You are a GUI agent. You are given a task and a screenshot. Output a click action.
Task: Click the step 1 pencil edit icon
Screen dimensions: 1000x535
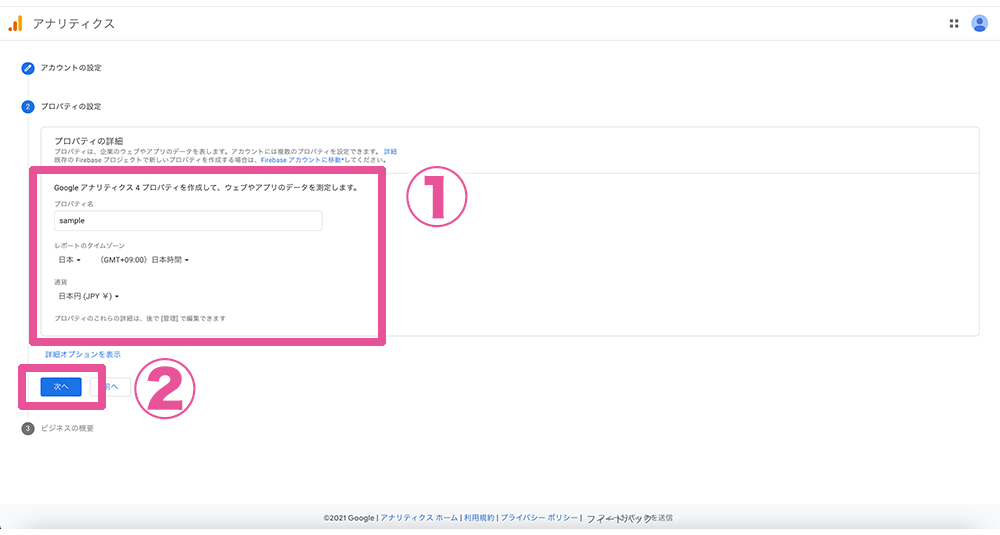coord(27,68)
